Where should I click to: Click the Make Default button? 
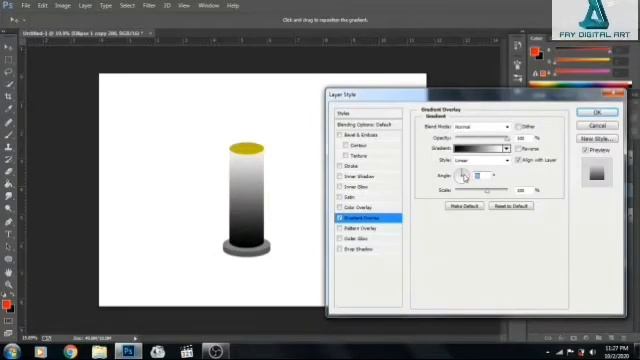tap(464, 206)
